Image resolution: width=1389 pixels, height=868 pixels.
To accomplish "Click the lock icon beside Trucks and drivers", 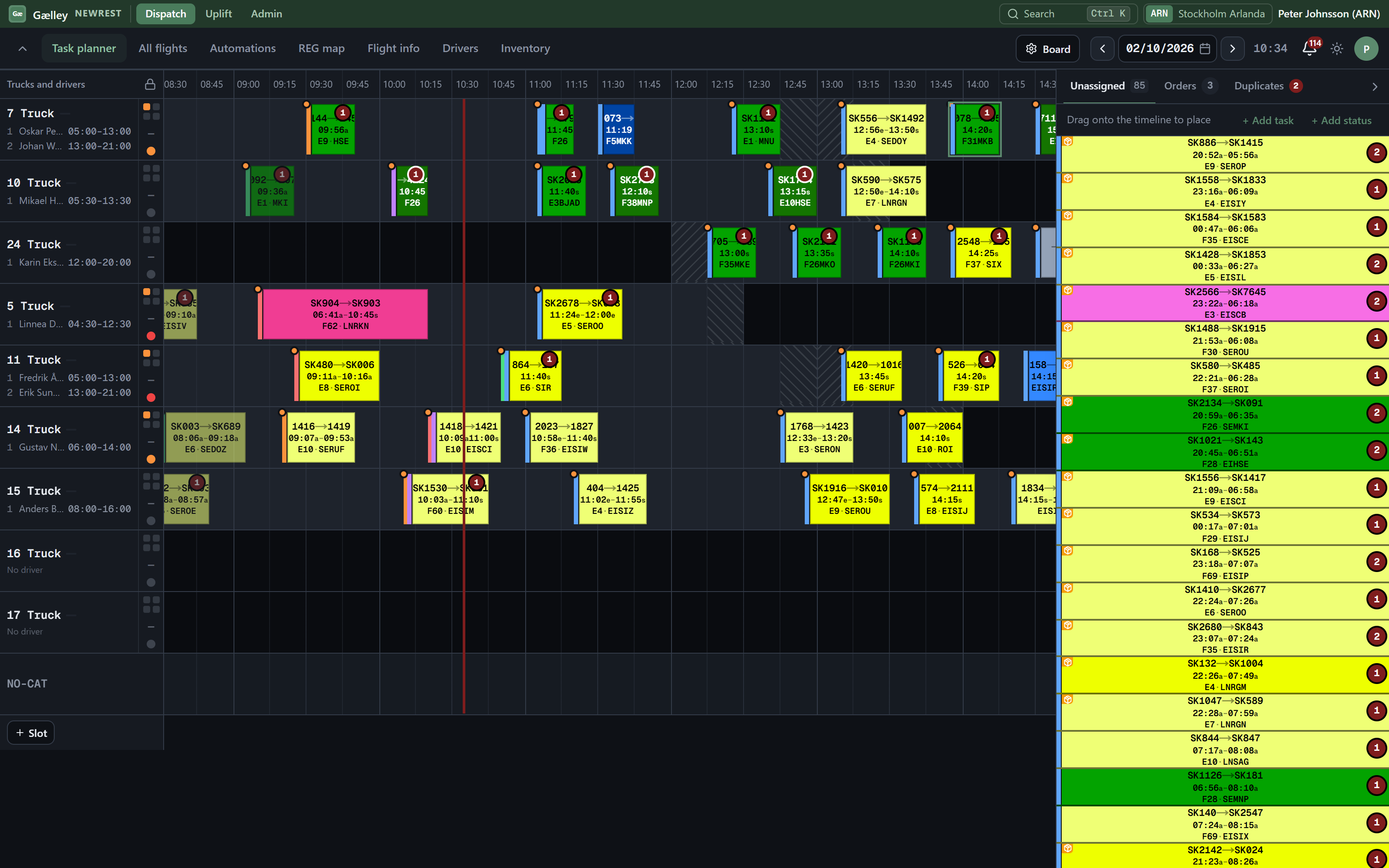I will [150, 84].
